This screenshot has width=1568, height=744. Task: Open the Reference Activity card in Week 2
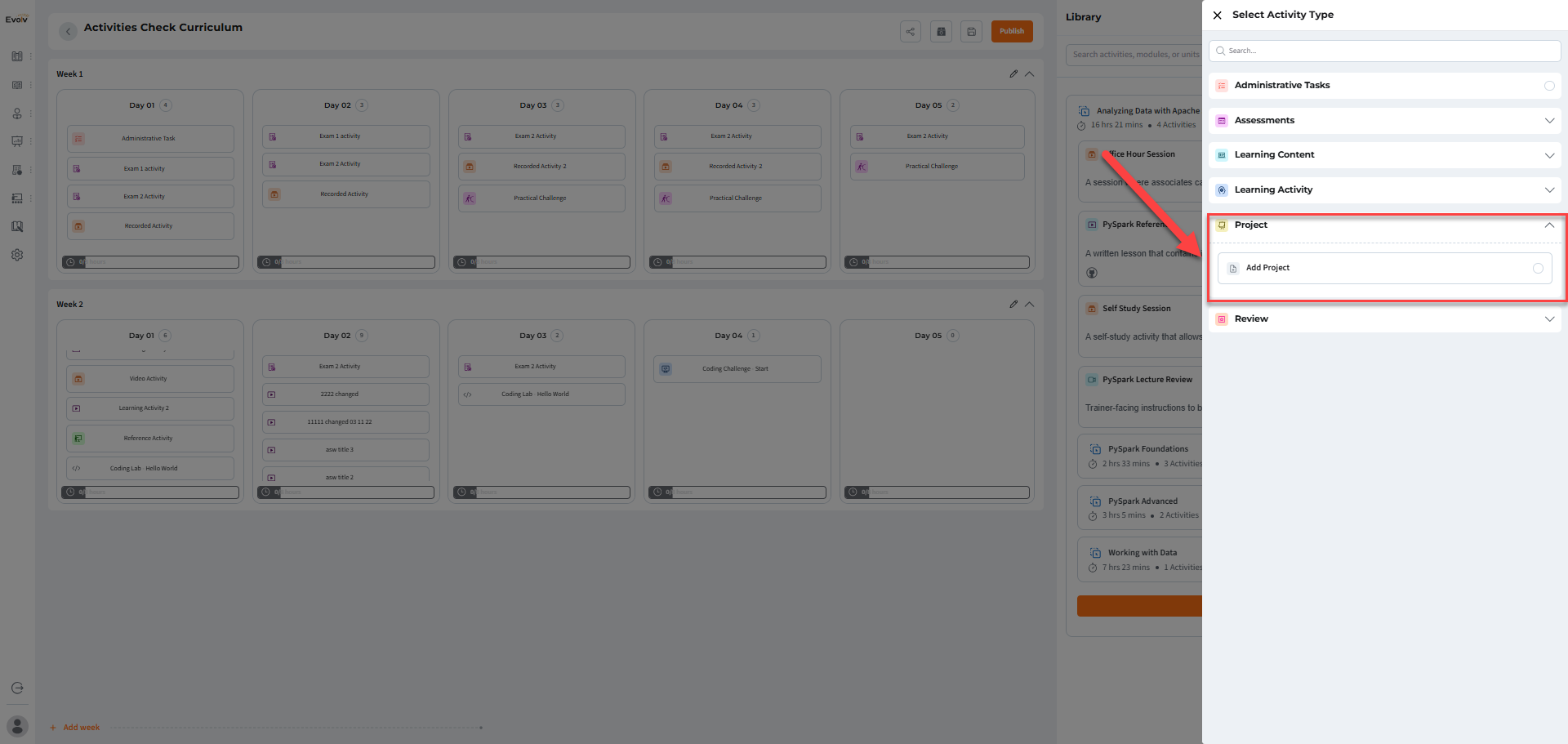click(150, 439)
